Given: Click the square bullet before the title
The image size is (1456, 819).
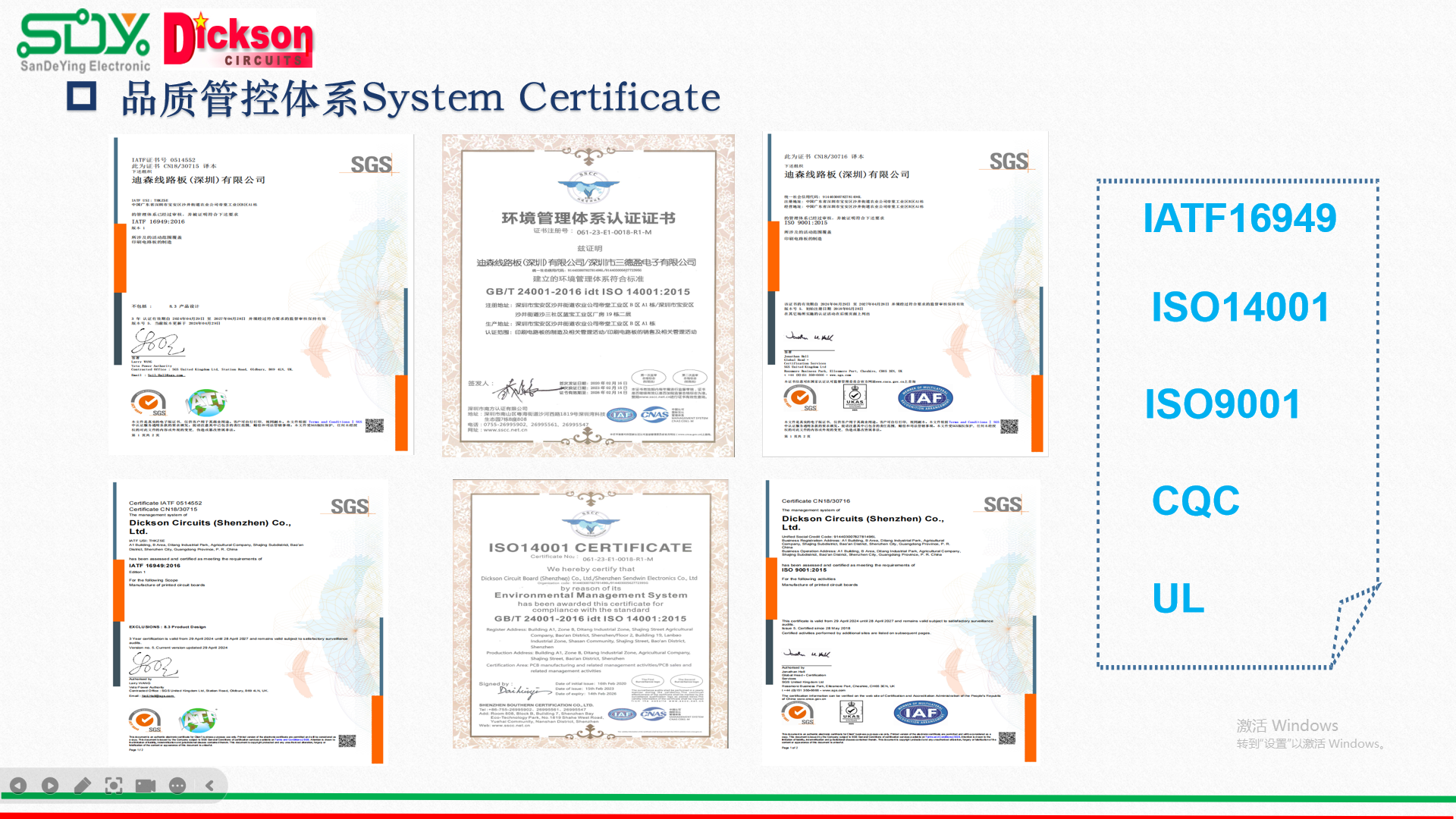Looking at the screenshot, I should coord(82,96).
